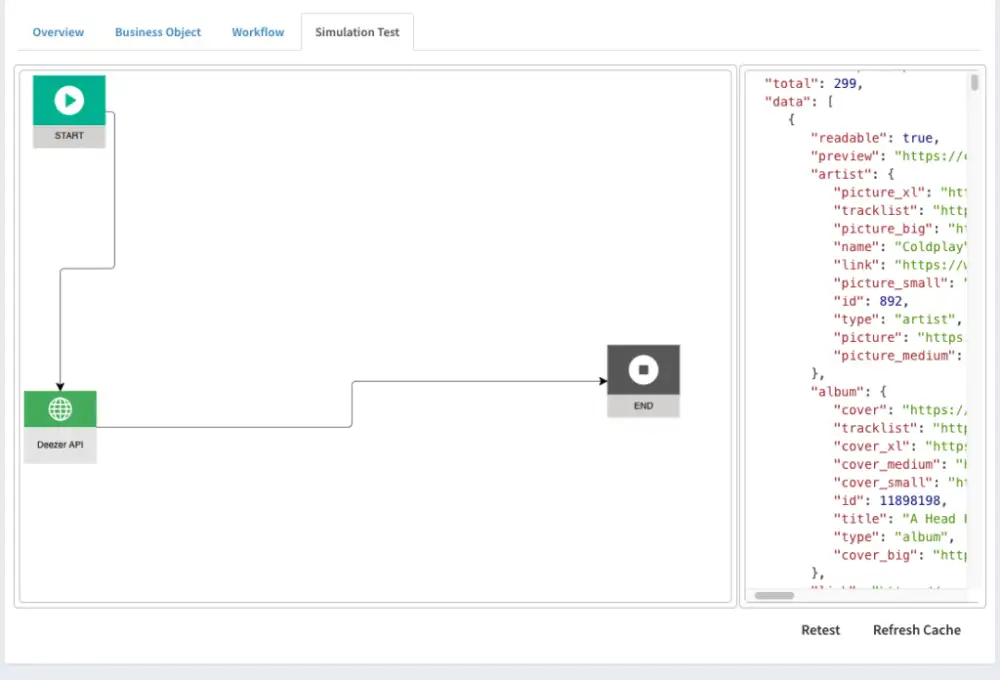Select the START node label
The height and width of the screenshot is (680, 1000).
click(x=69, y=136)
